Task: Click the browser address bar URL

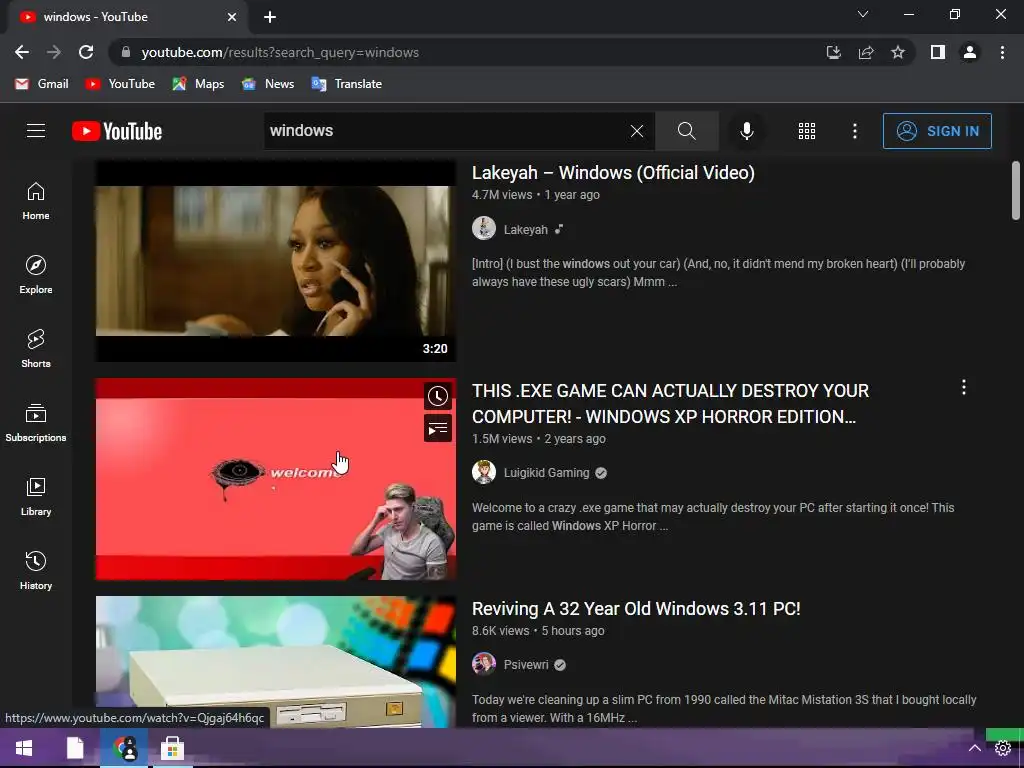Action: (x=280, y=52)
